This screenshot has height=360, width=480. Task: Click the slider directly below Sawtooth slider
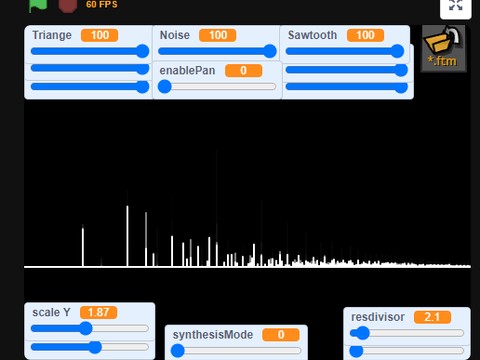pos(347,70)
